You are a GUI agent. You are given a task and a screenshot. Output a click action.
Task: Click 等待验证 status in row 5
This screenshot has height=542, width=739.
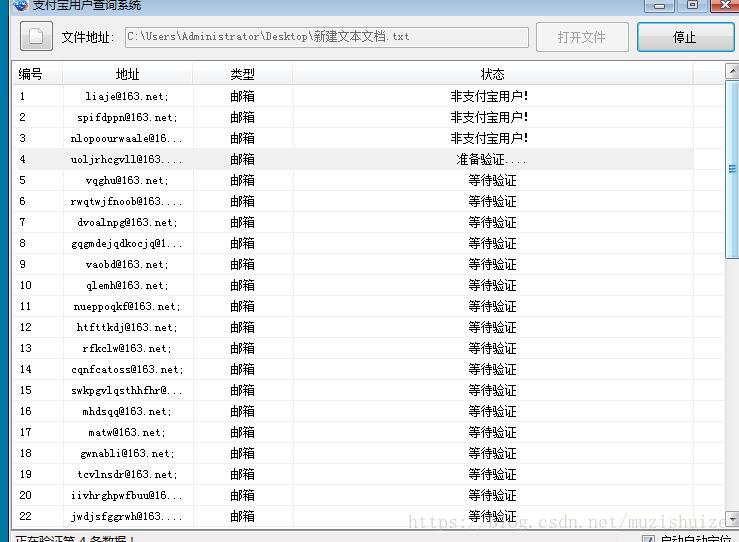pos(493,180)
